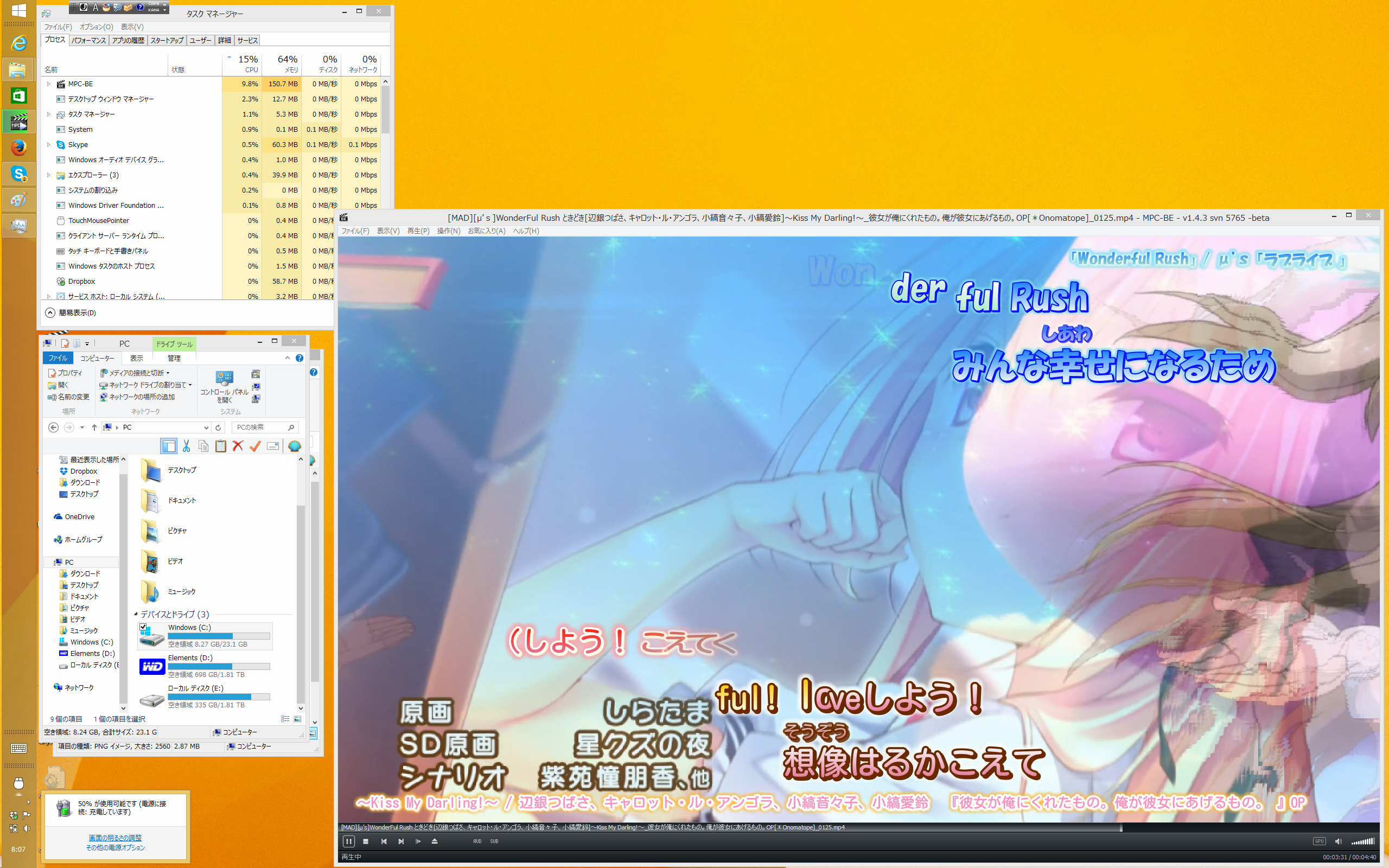Select Dropbox in Explorer navigation pane
Screen dimensions: 1389x868
click(83, 471)
